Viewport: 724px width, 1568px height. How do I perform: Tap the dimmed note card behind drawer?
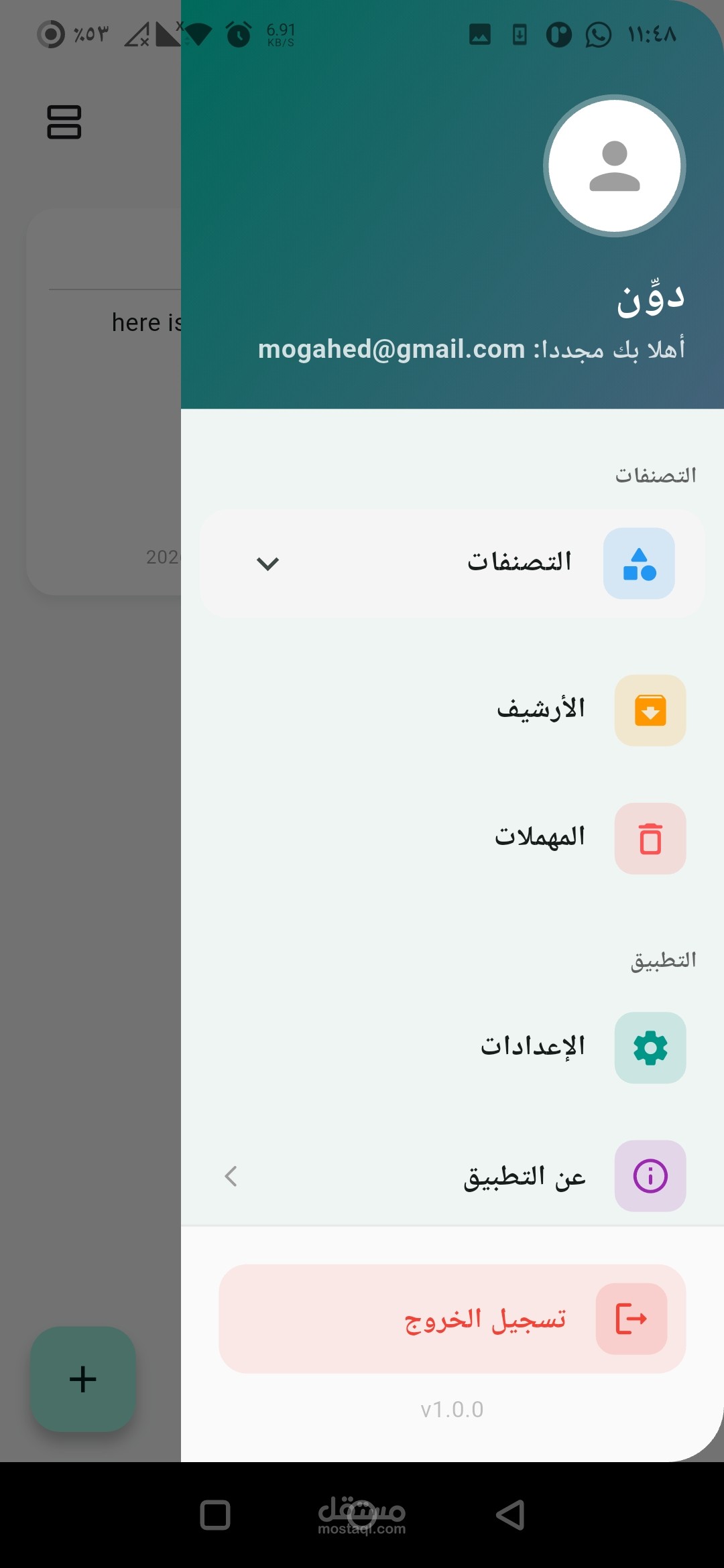(x=104, y=402)
